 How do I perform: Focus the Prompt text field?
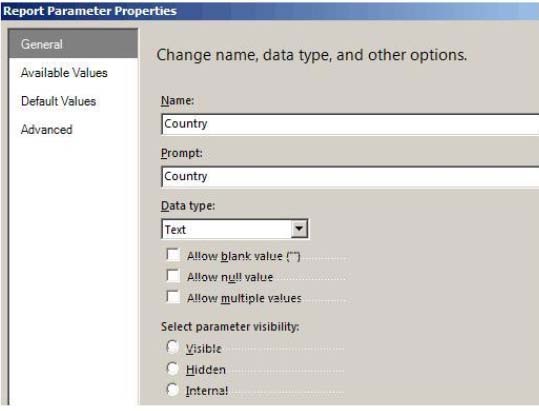(350, 177)
